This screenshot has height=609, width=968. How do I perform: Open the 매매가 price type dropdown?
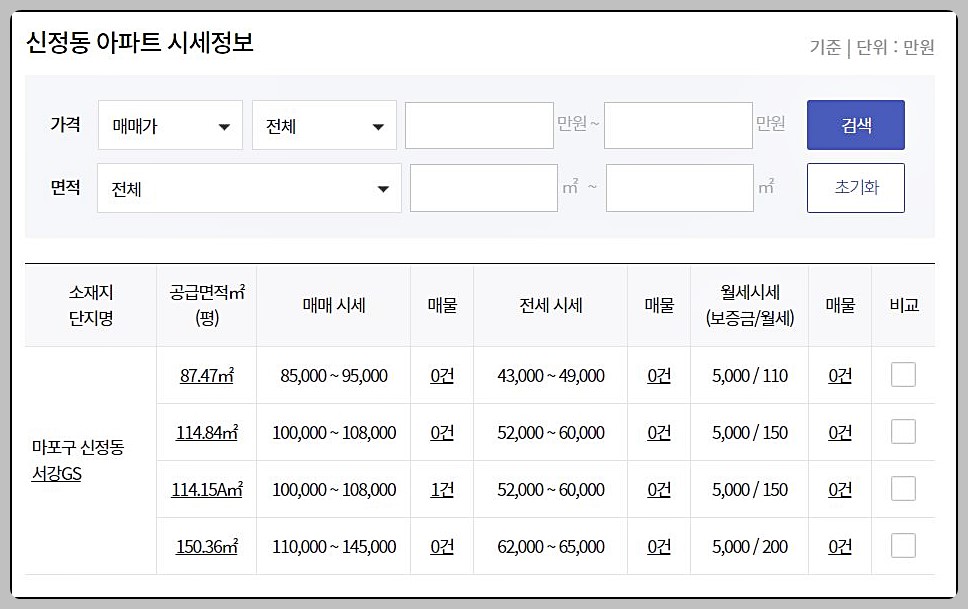click(x=170, y=125)
